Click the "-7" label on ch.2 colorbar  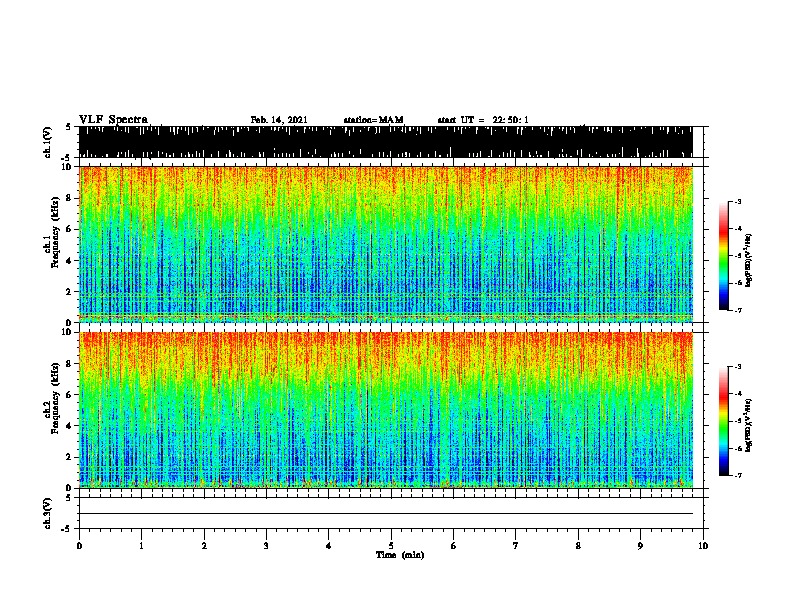[x=737, y=475]
